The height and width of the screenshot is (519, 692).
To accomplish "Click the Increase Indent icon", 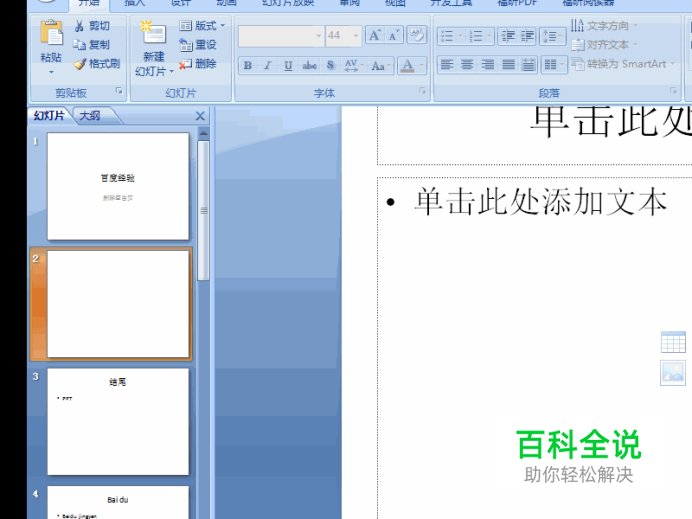I will point(527,36).
